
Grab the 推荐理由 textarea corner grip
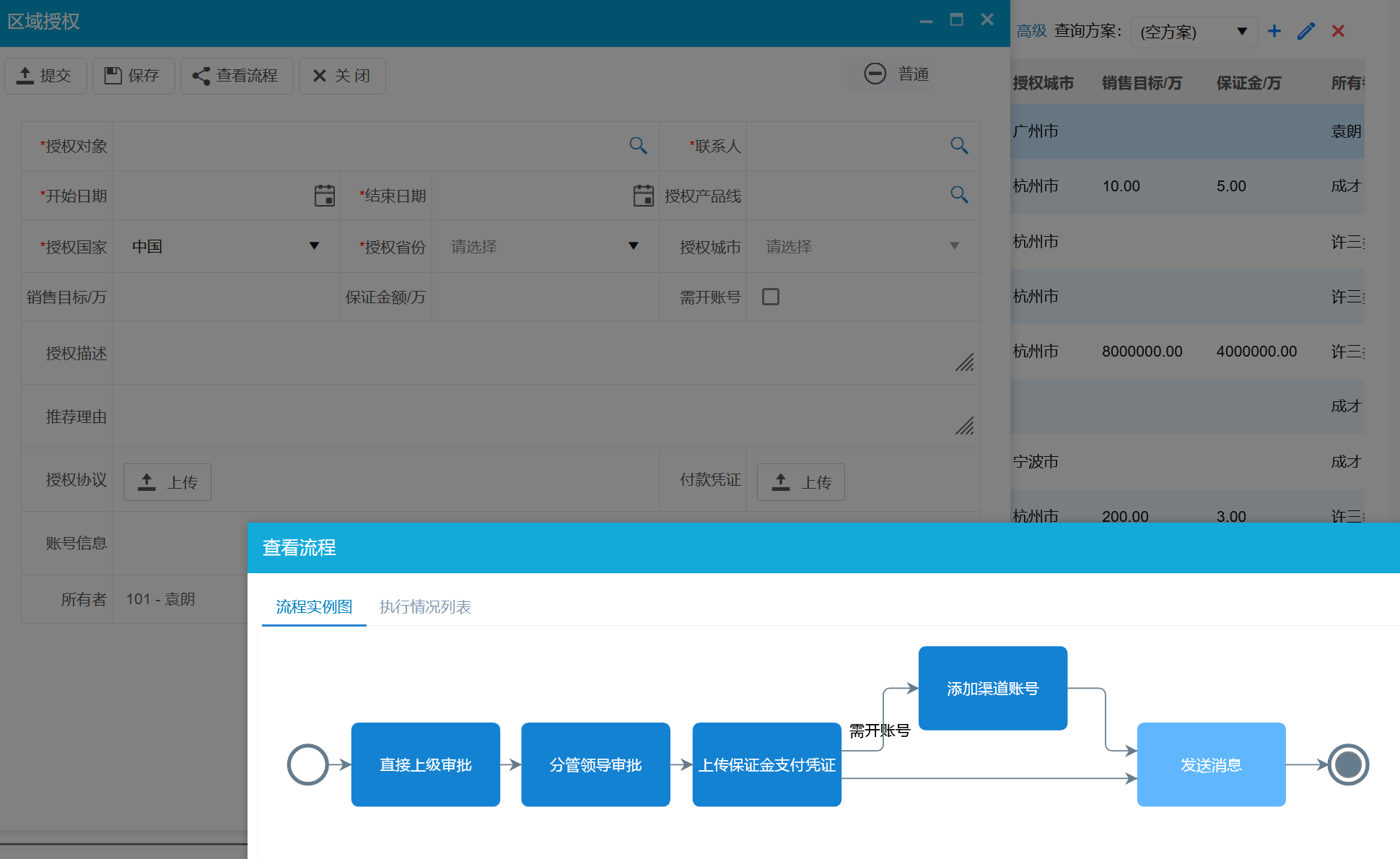tap(965, 426)
